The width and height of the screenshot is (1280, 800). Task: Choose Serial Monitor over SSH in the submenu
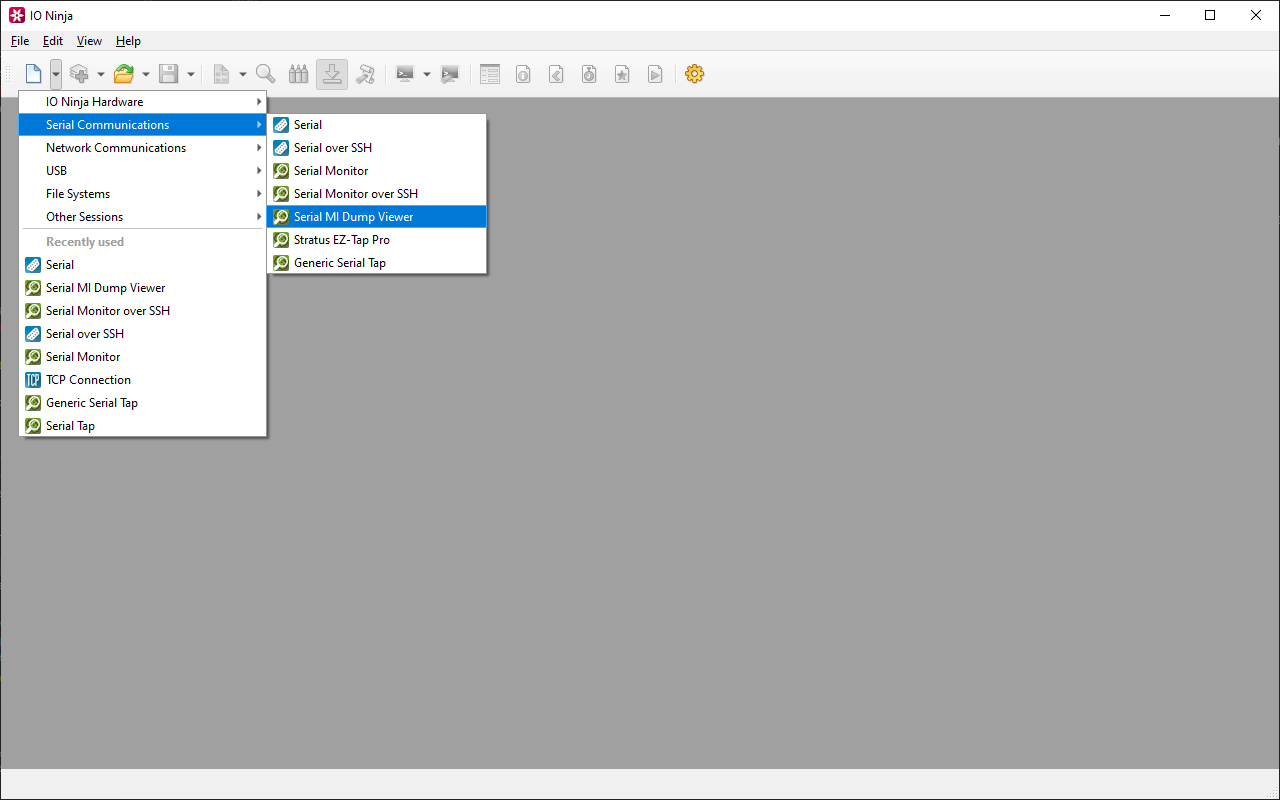[377, 194]
